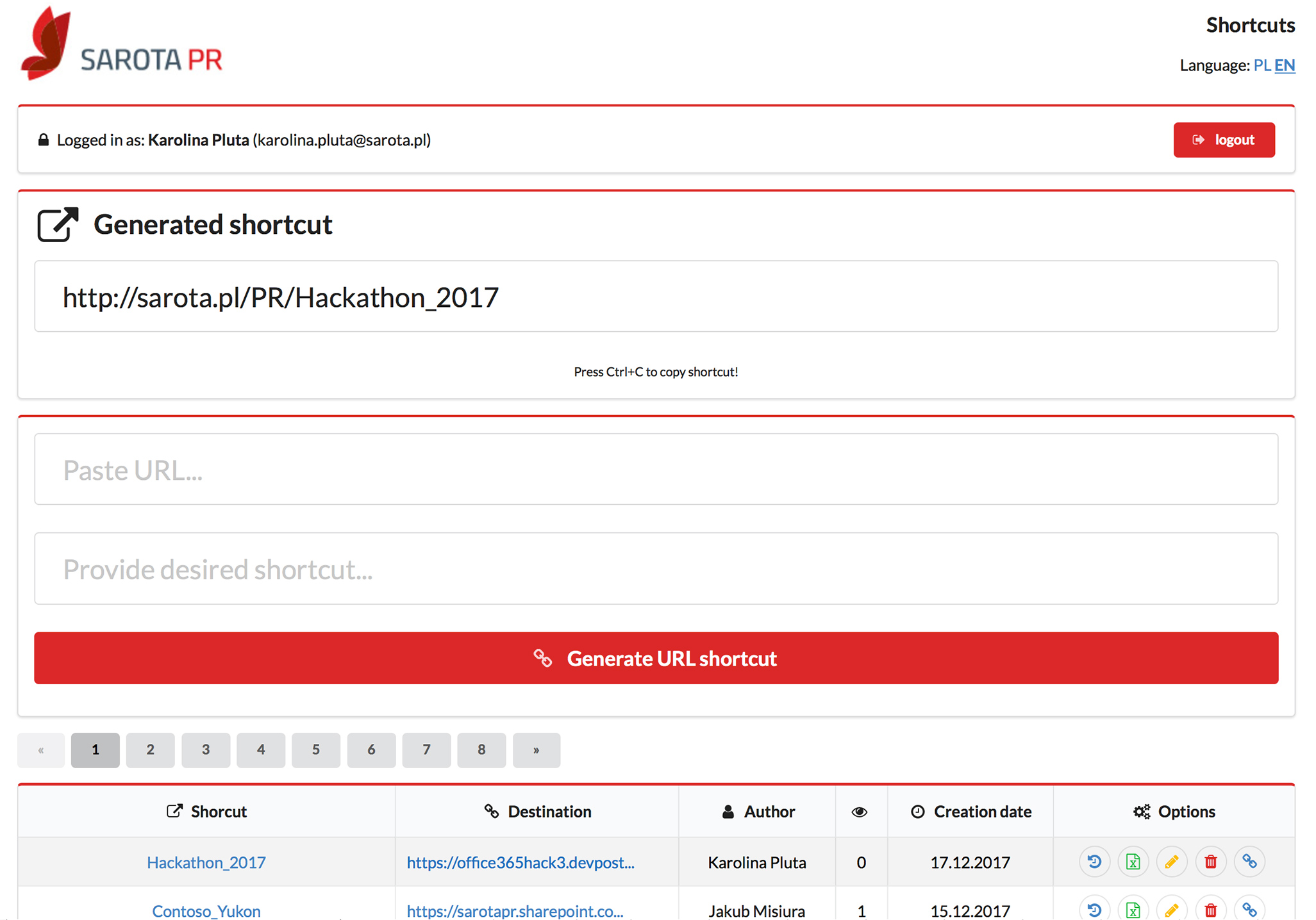Viewport: 1316px width, 920px height.
Task: Click the eye views column header
Action: pyautogui.click(x=860, y=812)
